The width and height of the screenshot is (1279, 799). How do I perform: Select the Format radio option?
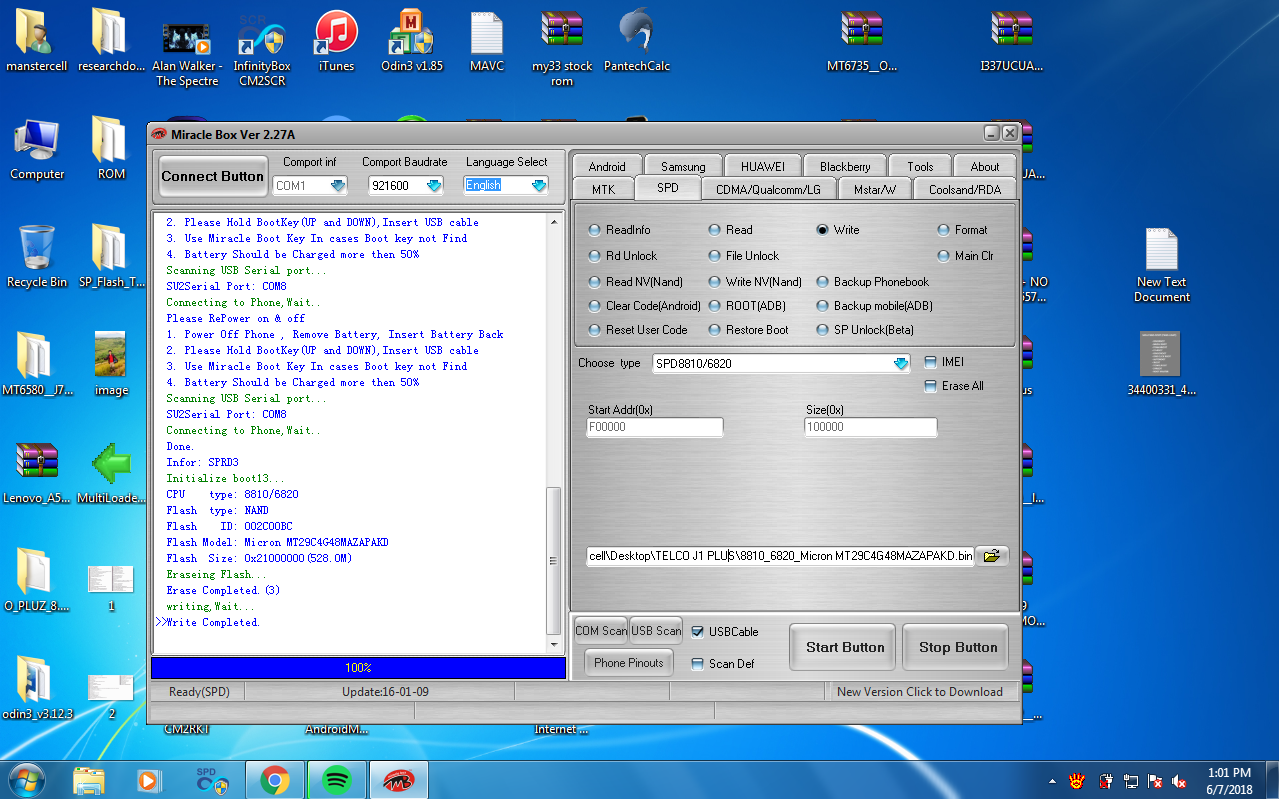click(x=962, y=230)
